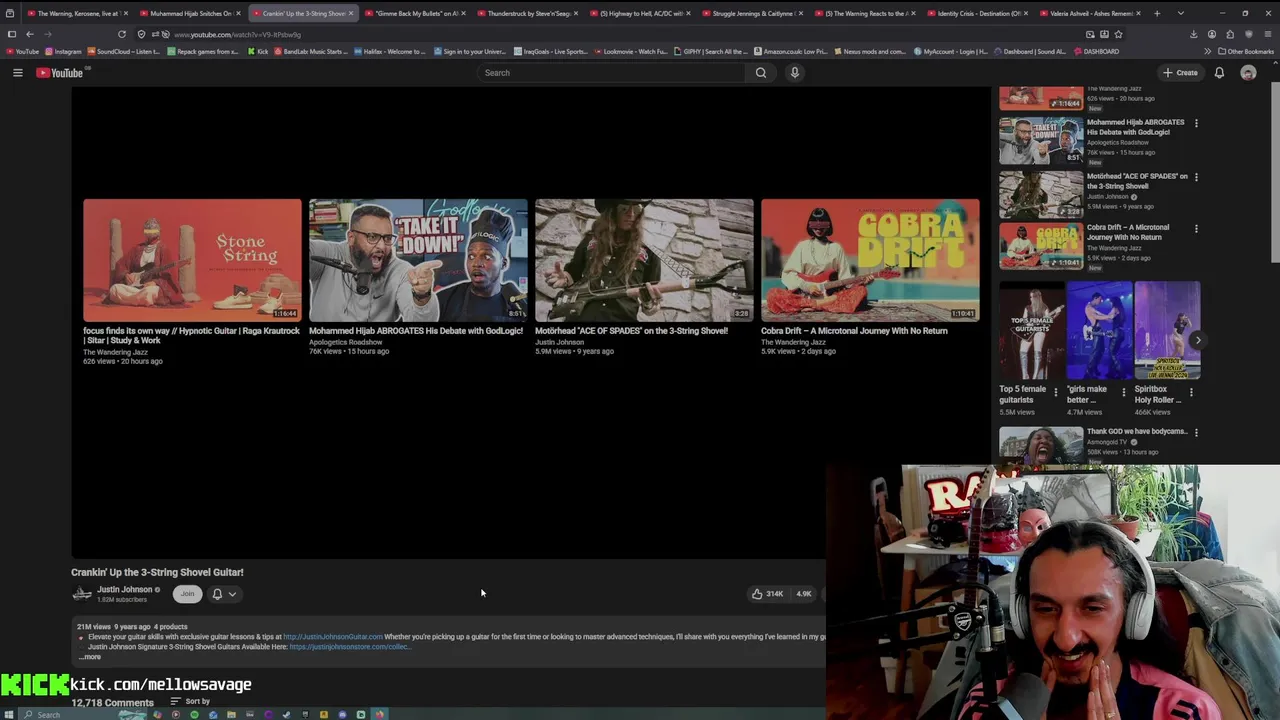1280x720 pixels.
Task: Open the Instagram bookmark
Action: pos(64,51)
